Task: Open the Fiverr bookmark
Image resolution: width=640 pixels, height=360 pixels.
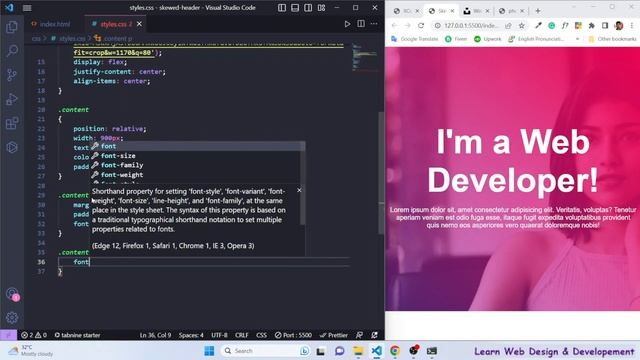Action: coord(456,39)
